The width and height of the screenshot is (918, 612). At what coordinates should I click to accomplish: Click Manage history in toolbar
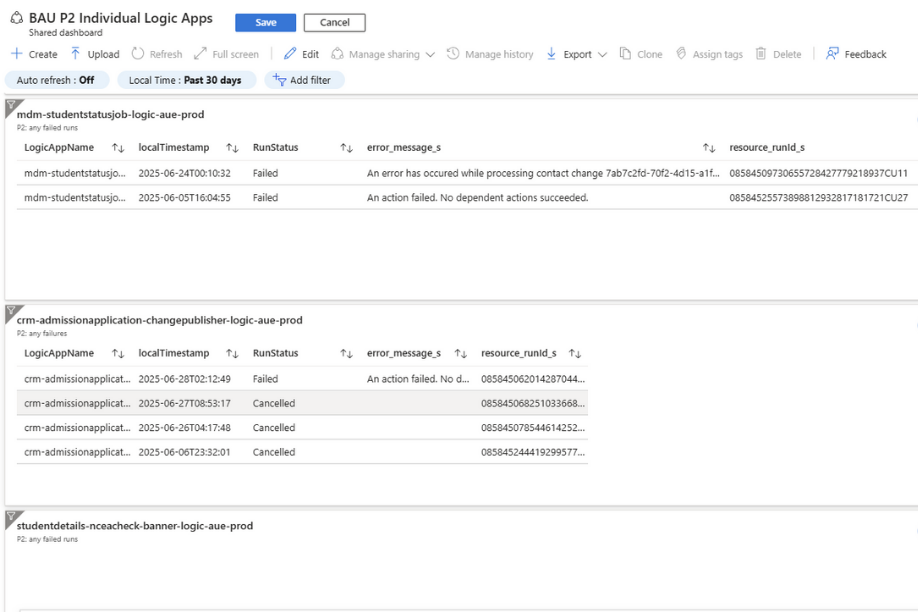(491, 54)
